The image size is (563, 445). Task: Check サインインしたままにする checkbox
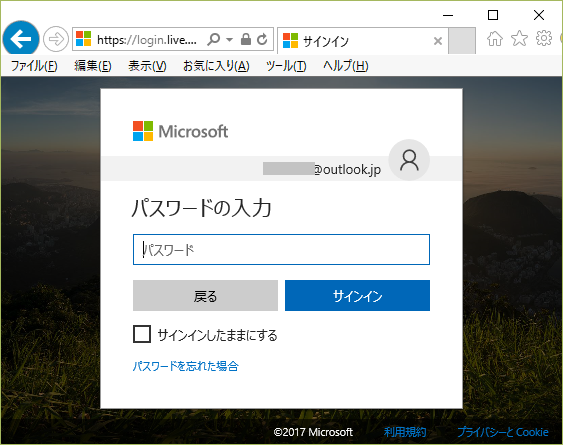[x=142, y=334]
